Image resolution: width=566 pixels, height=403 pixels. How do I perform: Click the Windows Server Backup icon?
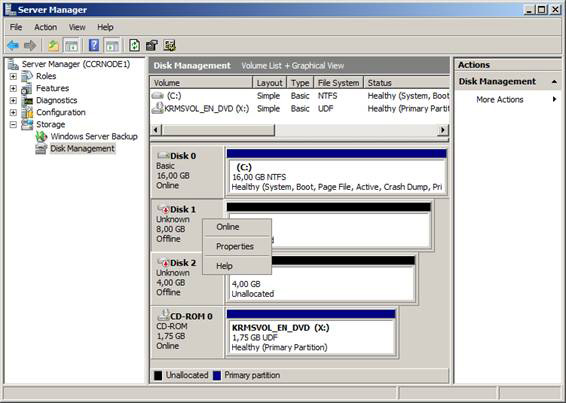pyautogui.click(x=41, y=136)
